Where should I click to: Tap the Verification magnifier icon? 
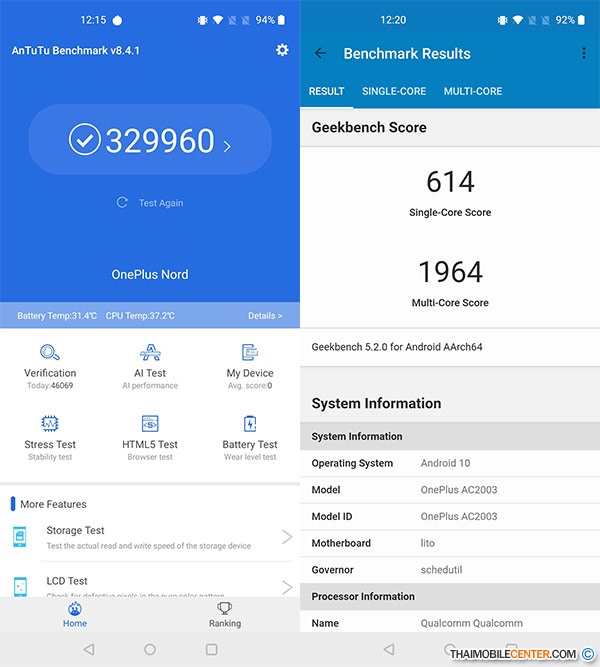[x=50, y=353]
